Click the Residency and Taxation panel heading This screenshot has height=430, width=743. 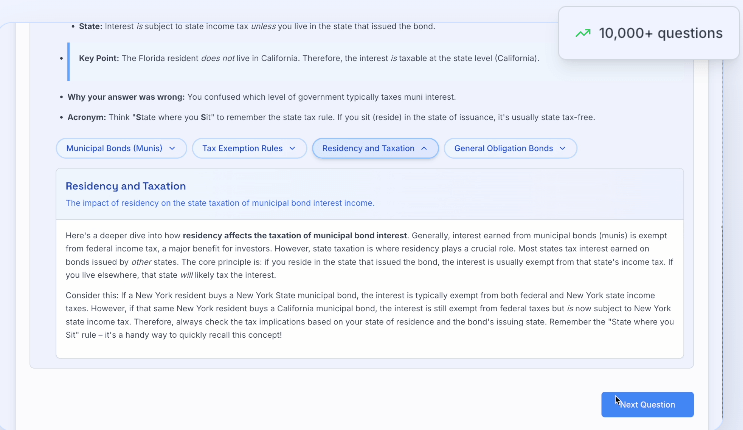tap(125, 186)
